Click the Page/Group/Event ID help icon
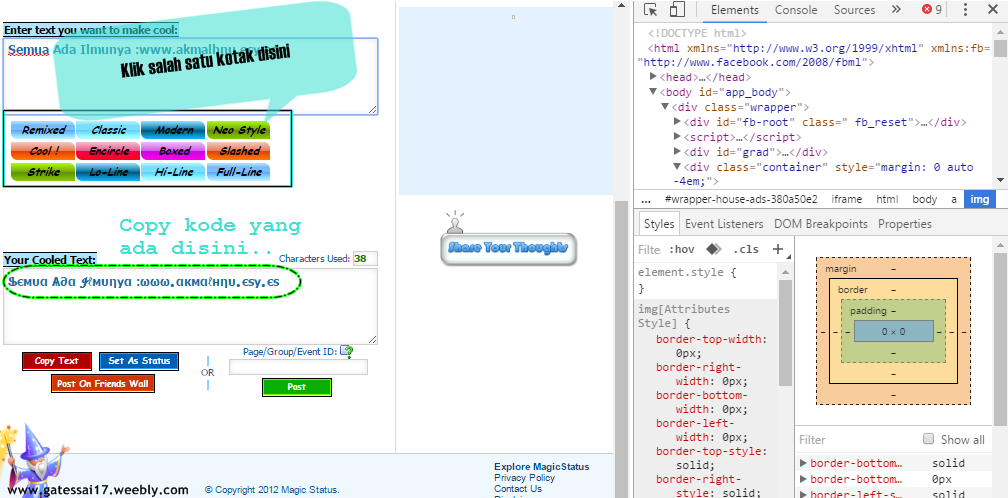1008x498 pixels. point(346,351)
